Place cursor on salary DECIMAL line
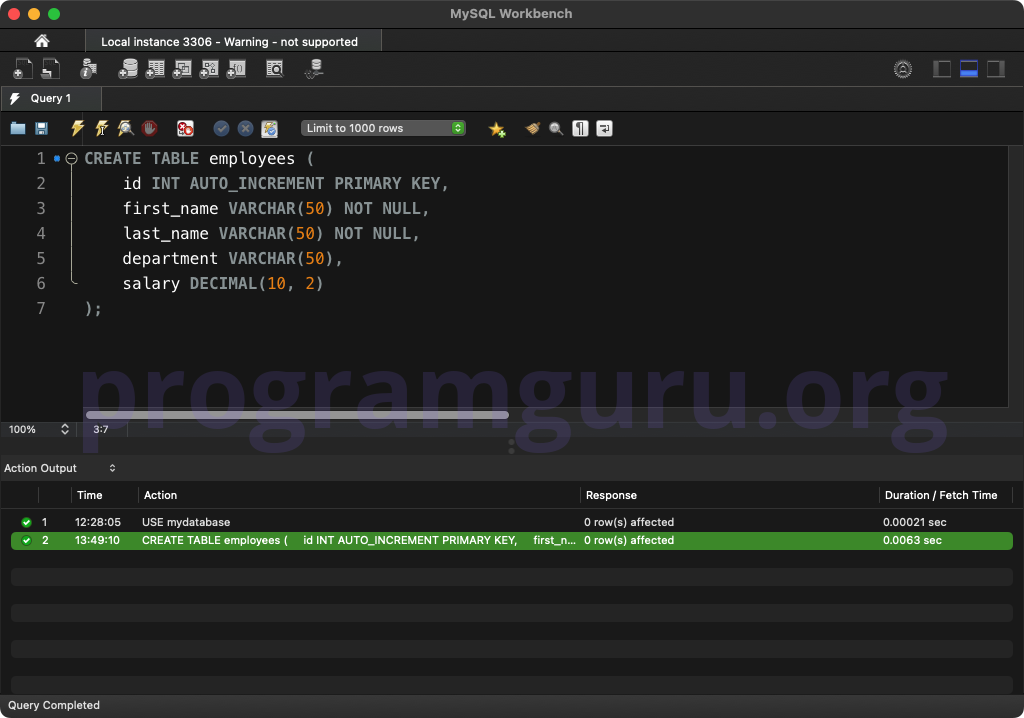 click(x=223, y=284)
